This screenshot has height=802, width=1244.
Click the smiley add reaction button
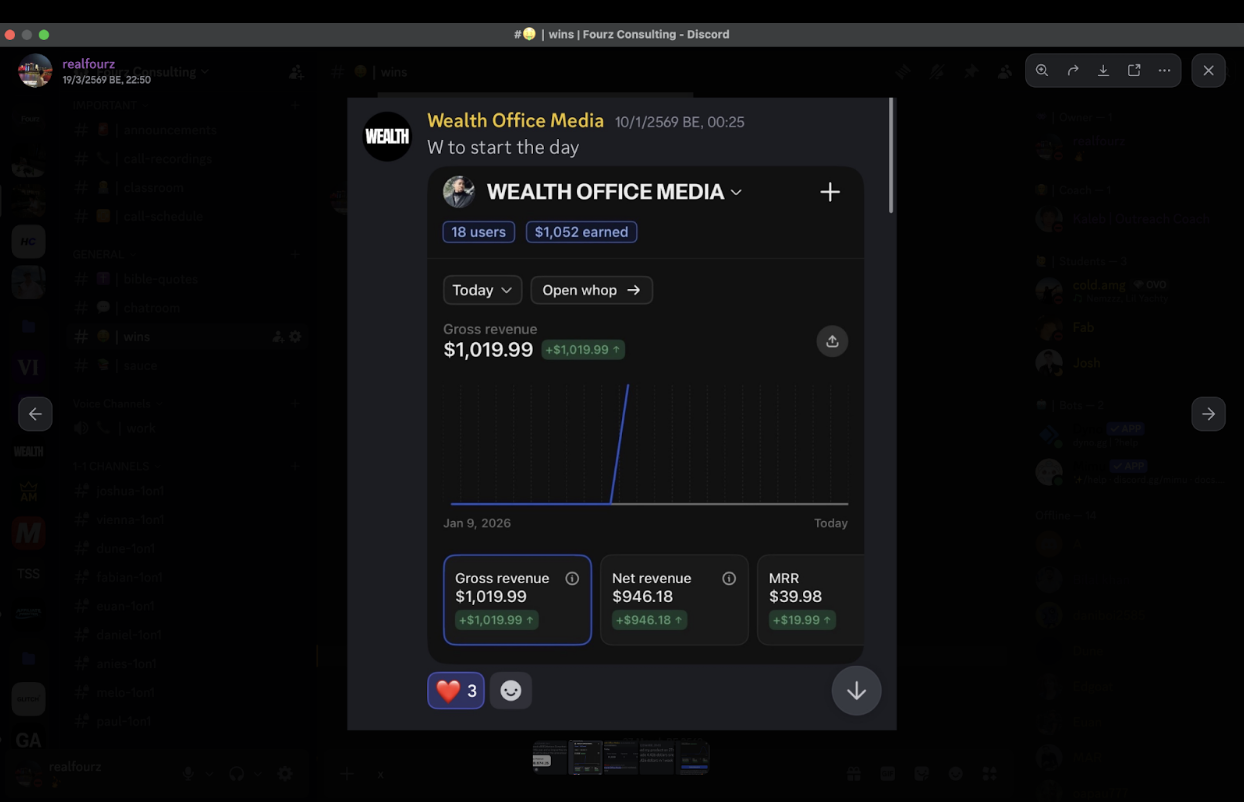point(510,690)
